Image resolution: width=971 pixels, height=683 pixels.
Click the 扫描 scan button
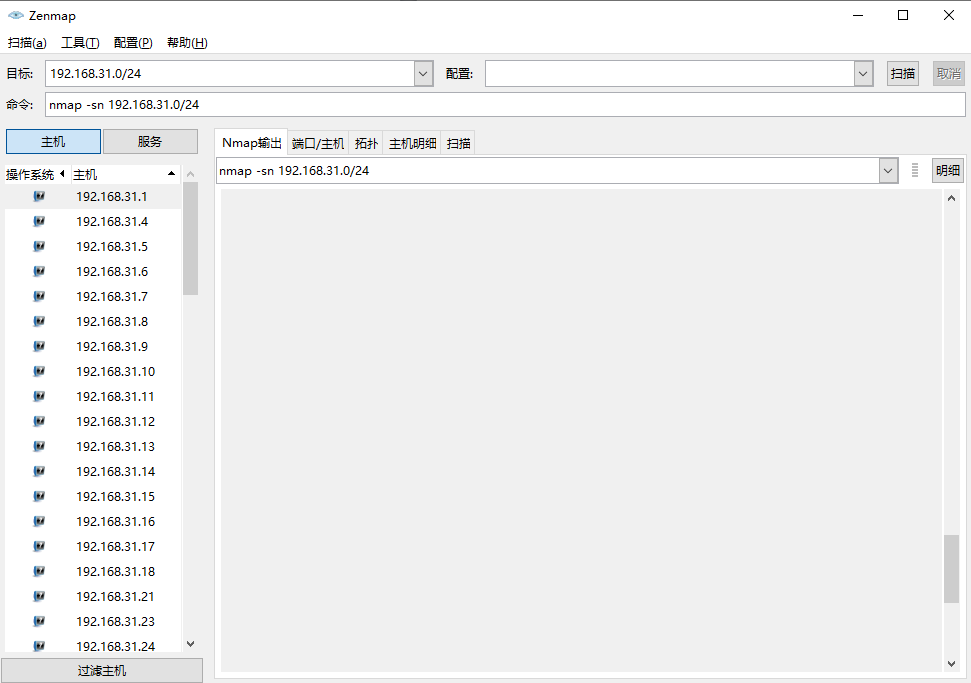tap(903, 74)
